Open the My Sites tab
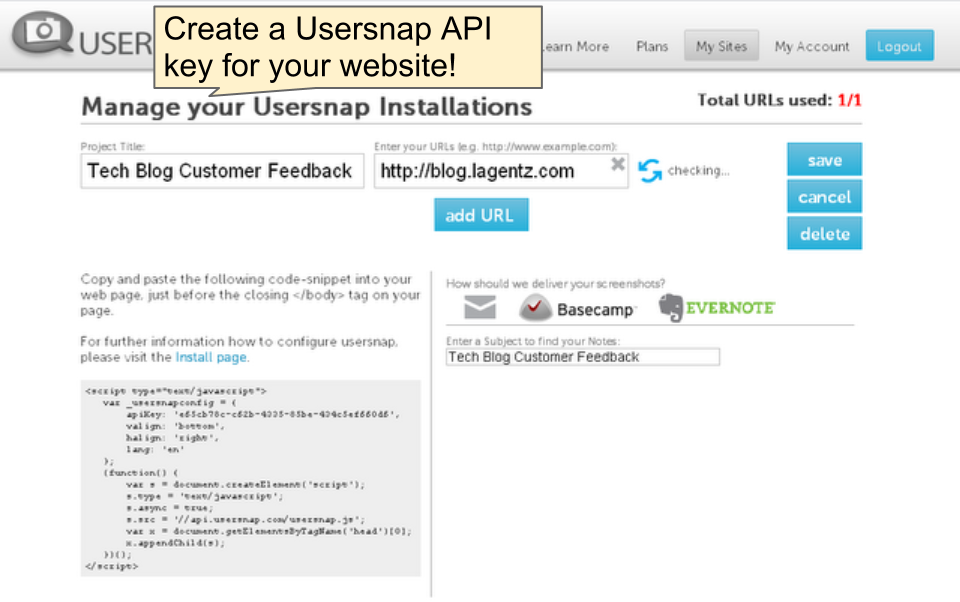 coord(721,46)
